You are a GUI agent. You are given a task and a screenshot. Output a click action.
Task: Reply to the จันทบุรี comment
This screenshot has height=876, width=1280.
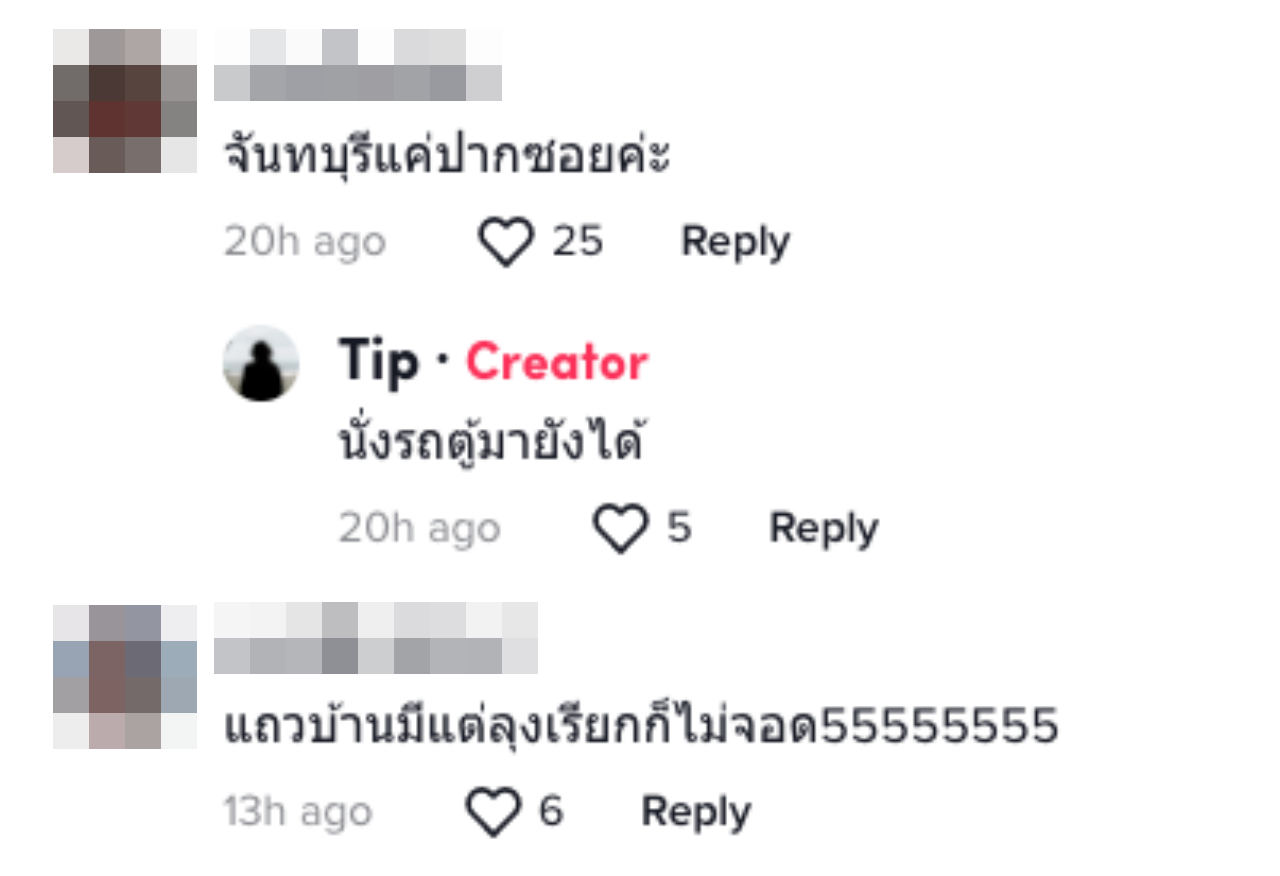[735, 242]
